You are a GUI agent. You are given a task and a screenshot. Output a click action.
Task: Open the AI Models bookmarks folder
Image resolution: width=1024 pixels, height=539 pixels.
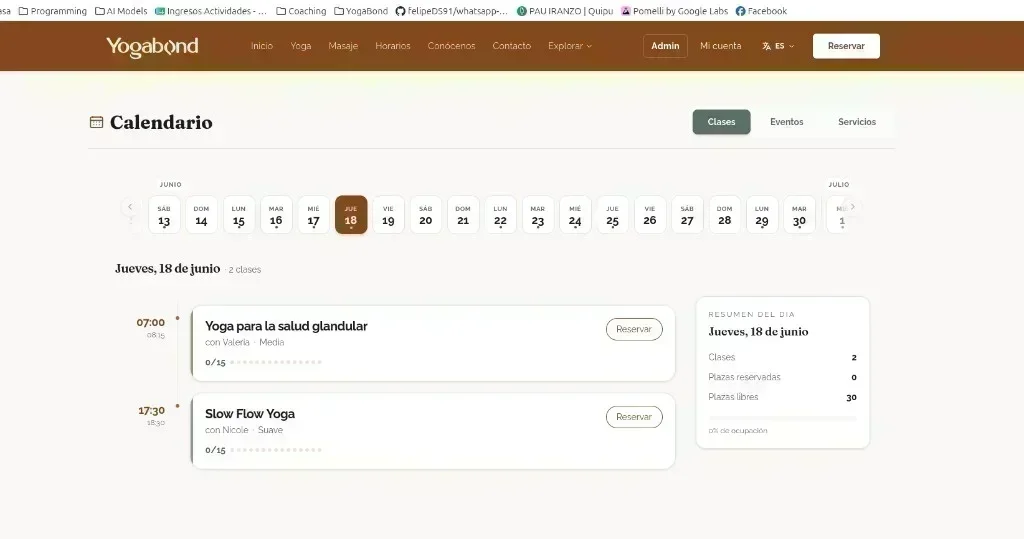coord(121,11)
